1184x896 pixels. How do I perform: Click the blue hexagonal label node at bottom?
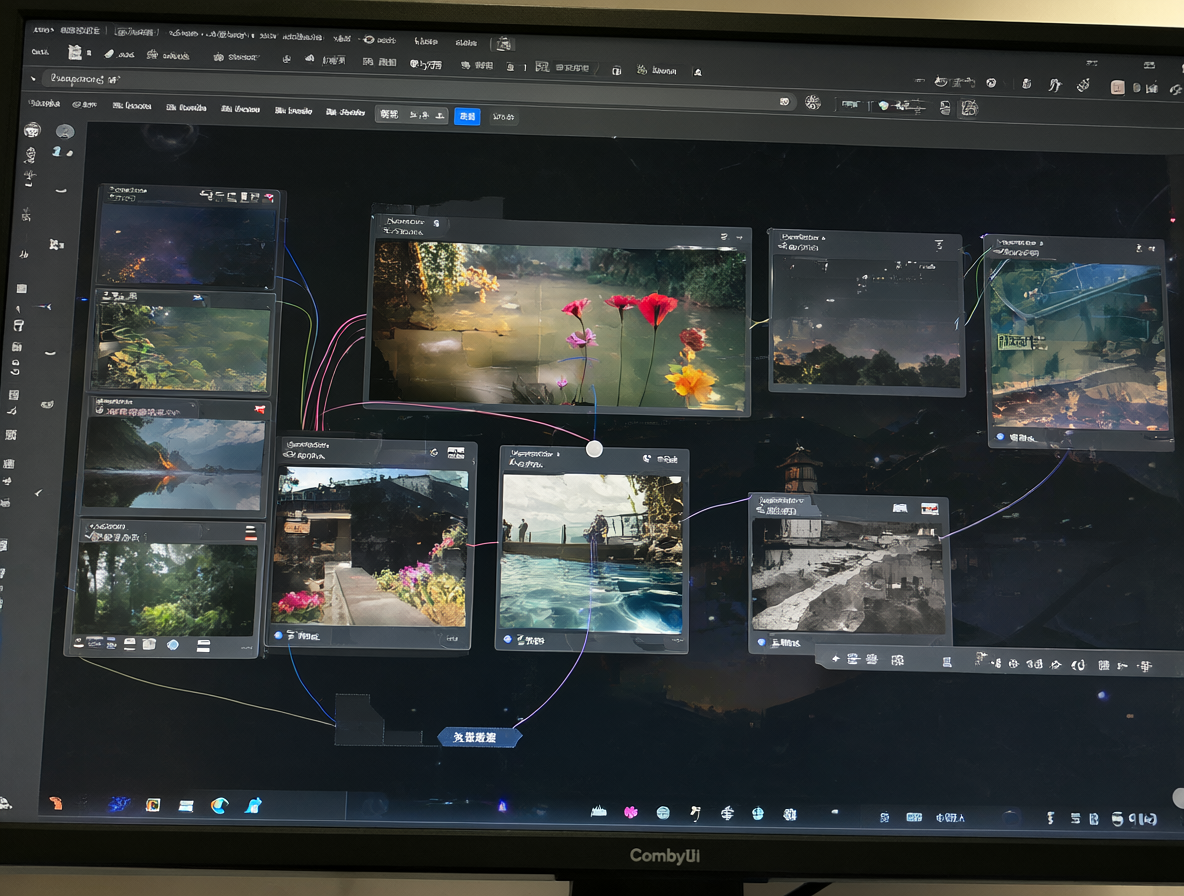pos(479,737)
